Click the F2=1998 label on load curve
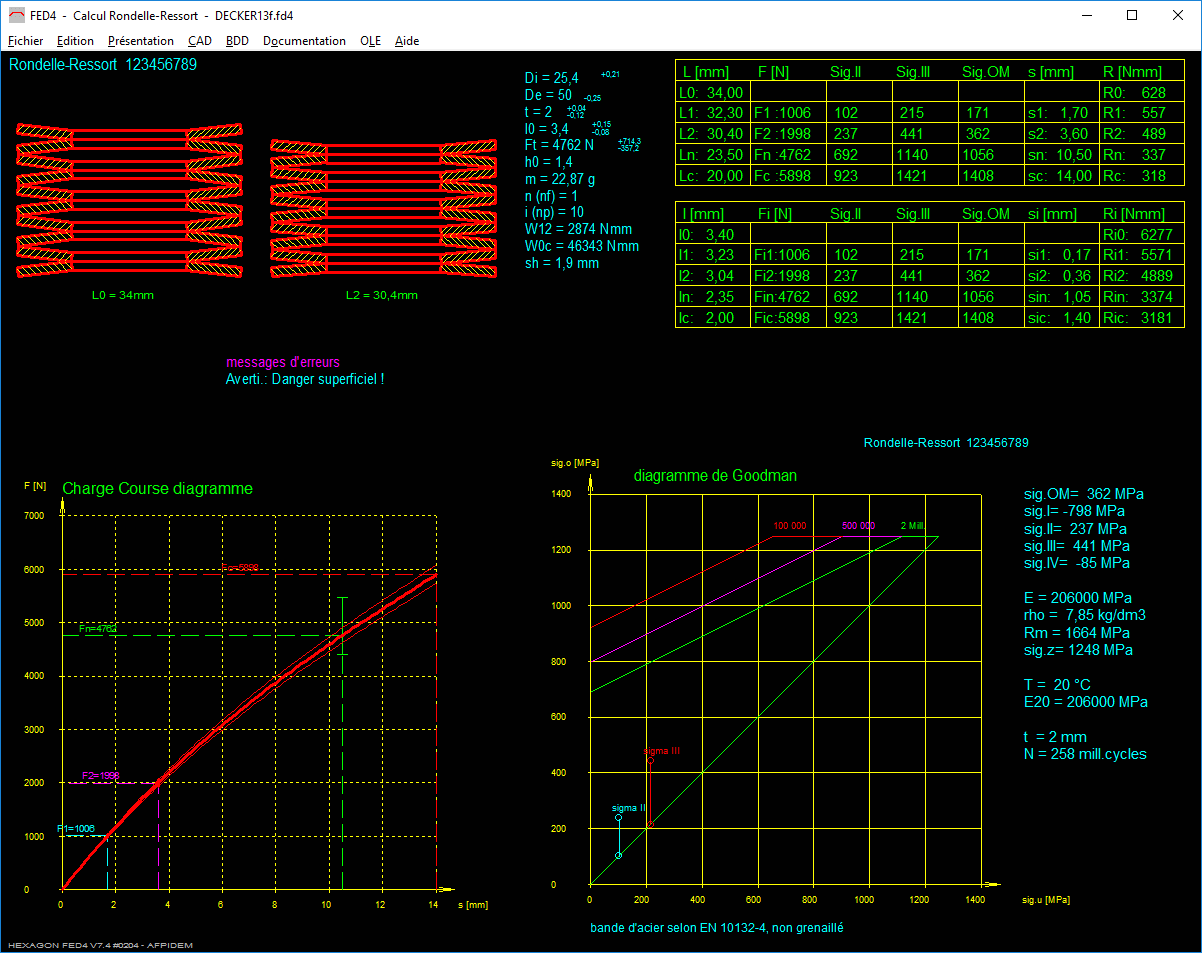Screen dimensions: 1202x953 point(101,775)
